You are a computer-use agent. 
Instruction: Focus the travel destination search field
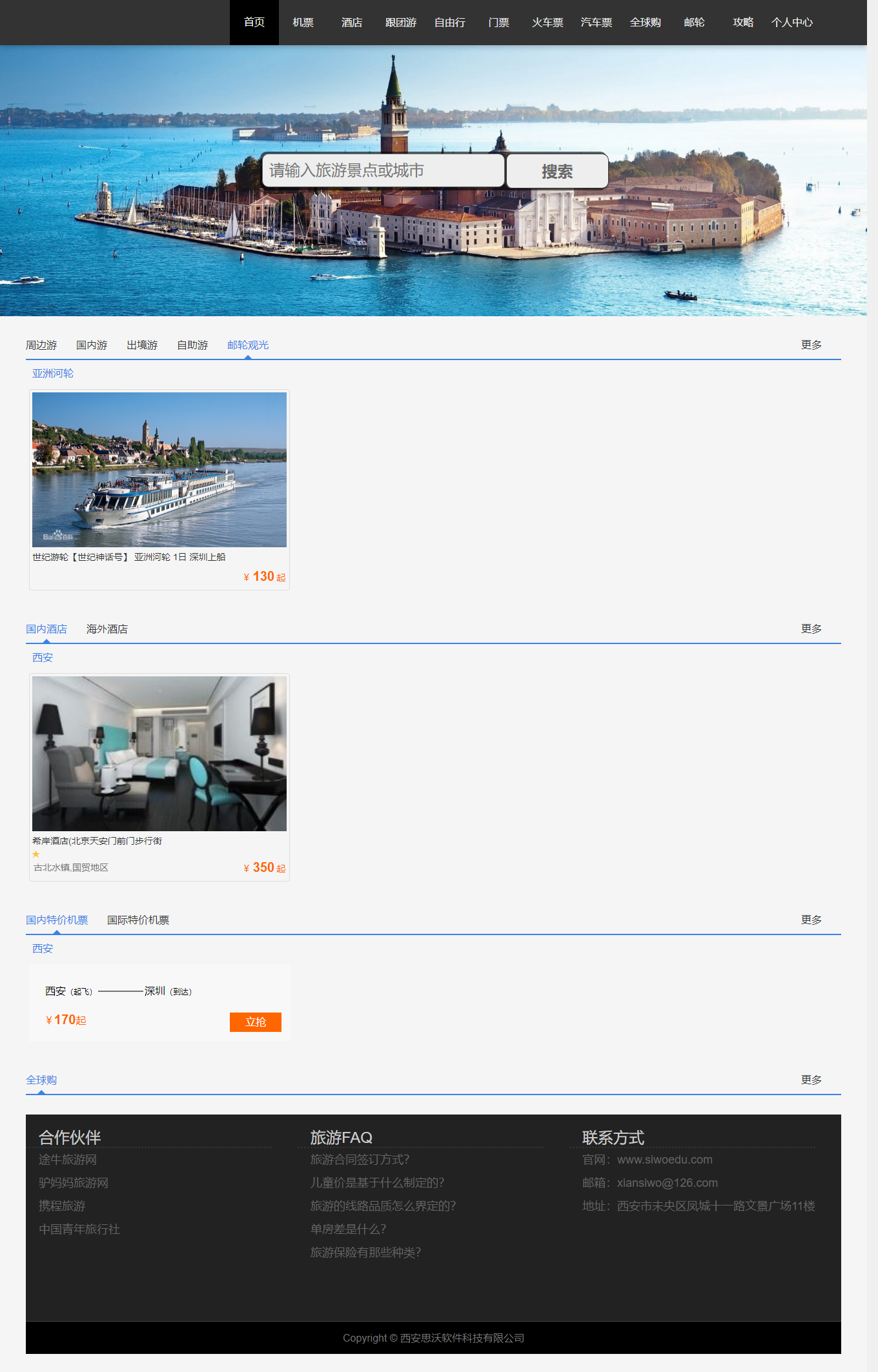coord(383,171)
